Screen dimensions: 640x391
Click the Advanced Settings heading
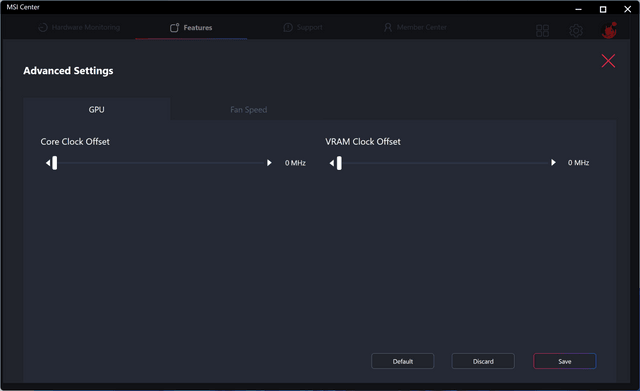pos(68,71)
